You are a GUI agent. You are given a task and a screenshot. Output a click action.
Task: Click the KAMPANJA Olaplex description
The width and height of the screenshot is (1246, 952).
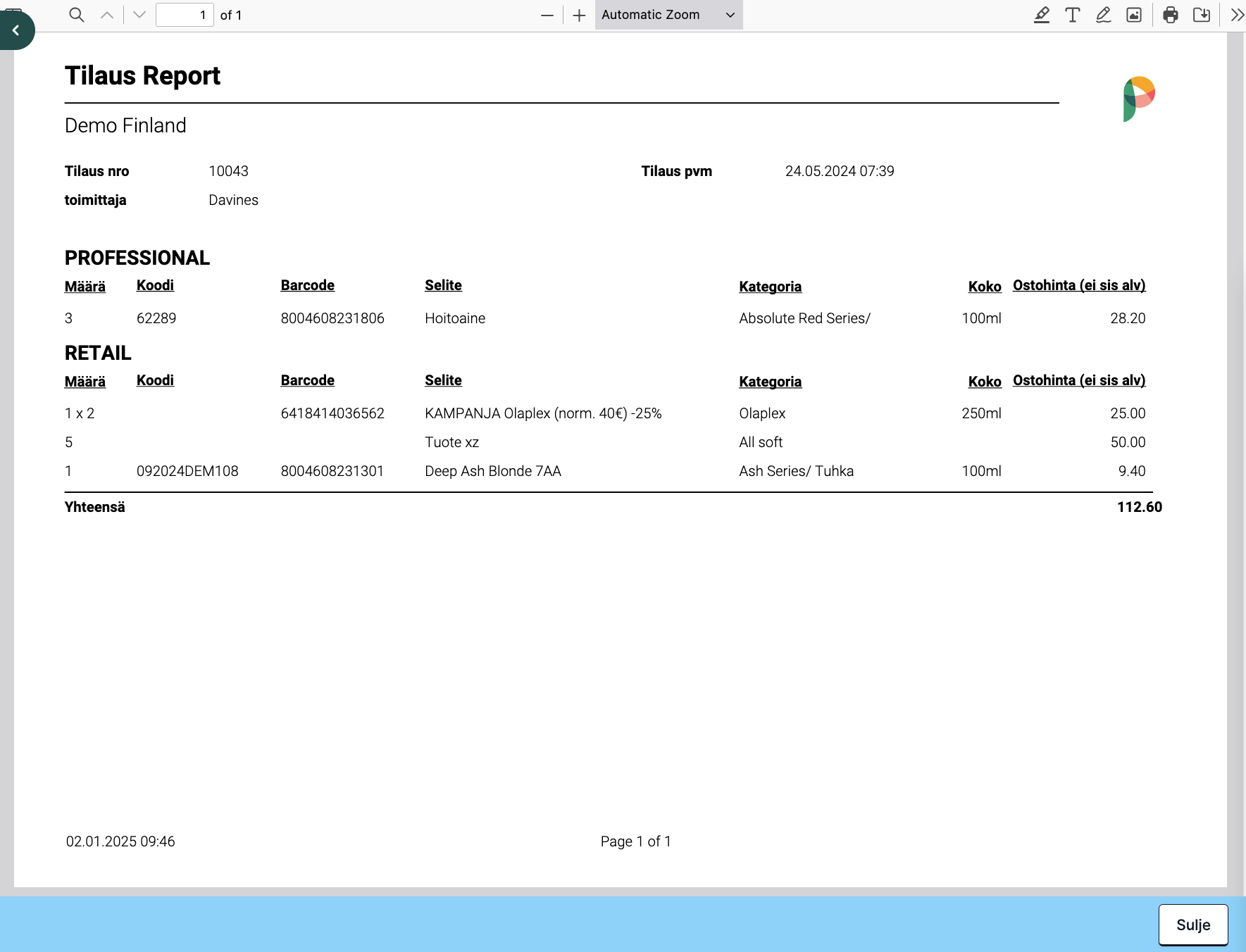point(543,413)
